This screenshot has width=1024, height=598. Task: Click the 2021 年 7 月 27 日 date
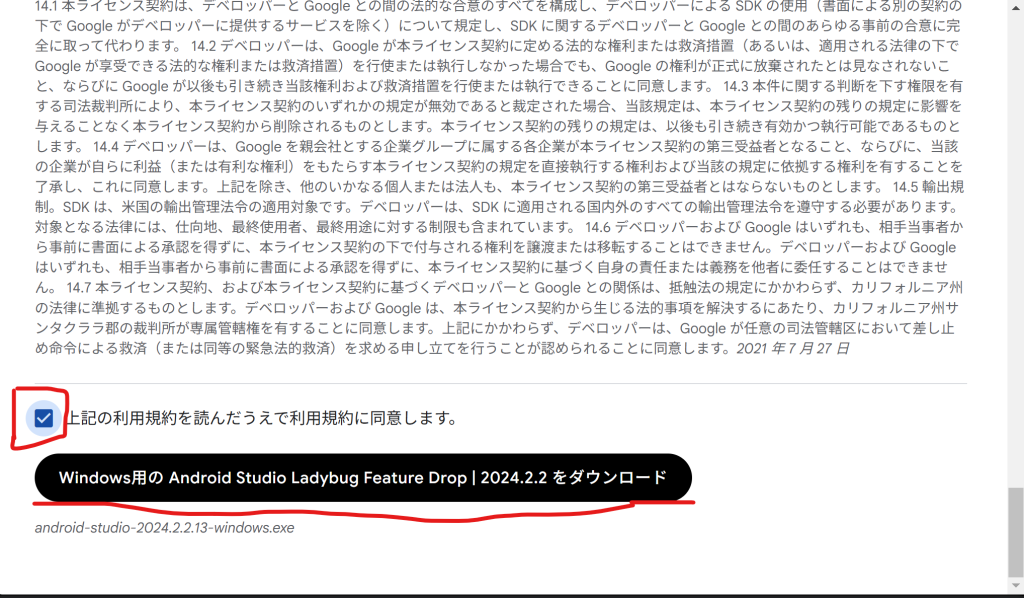pyautogui.click(x=792, y=348)
